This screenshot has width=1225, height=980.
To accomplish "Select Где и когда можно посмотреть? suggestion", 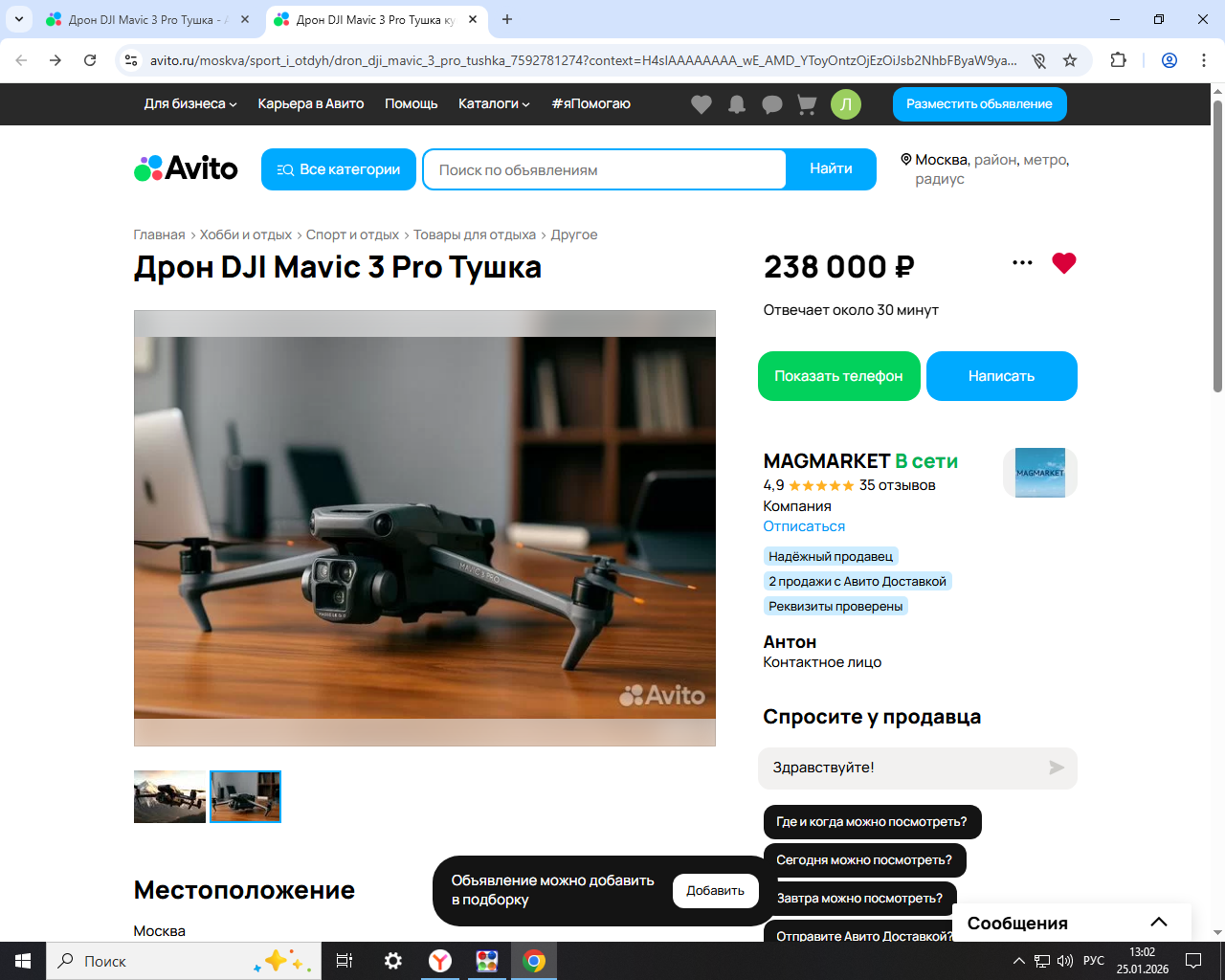I will coord(872,822).
